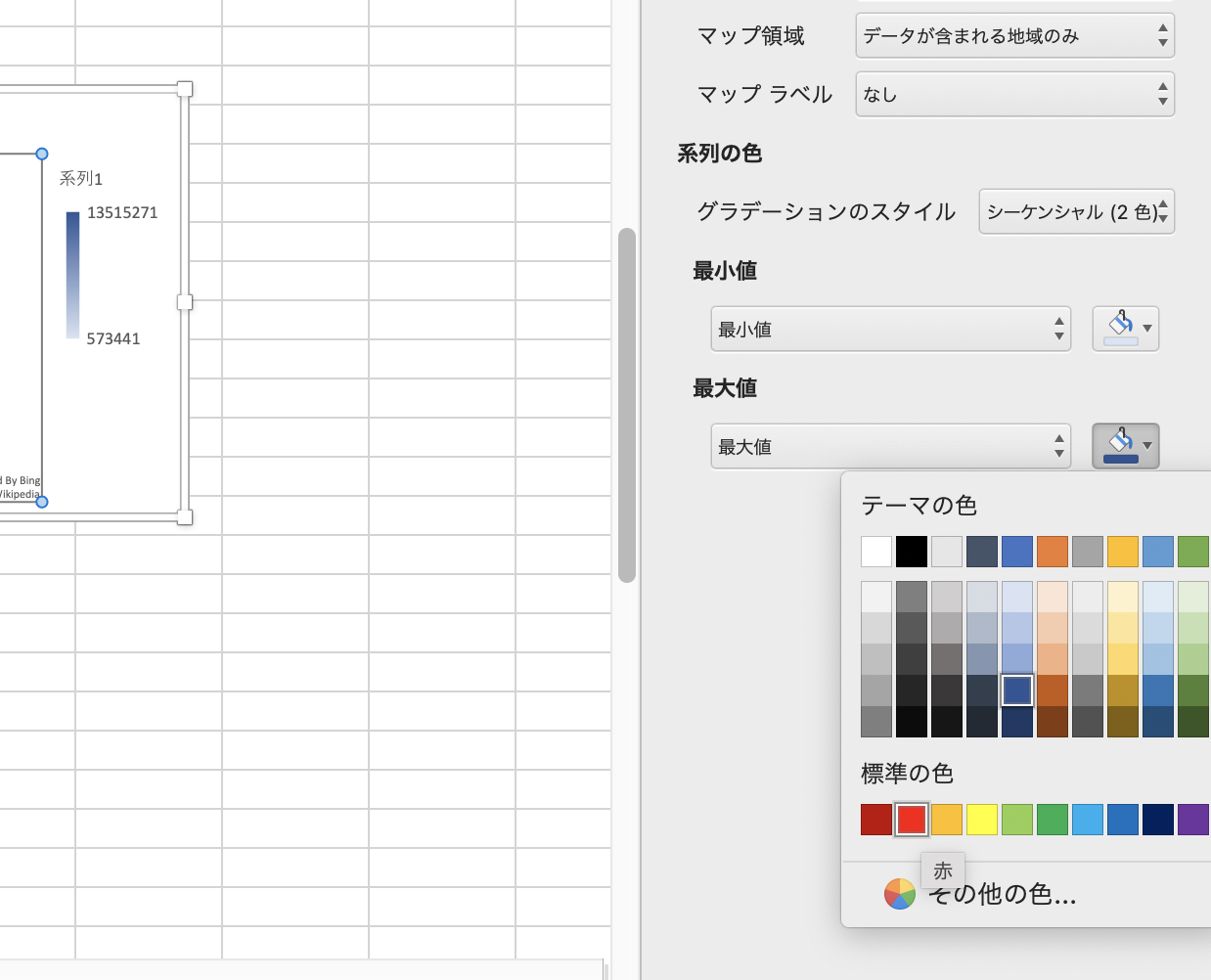Click the chart's right middle resize handle
Image resolution: width=1211 pixels, height=980 pixels.
(x=185, y=302)
